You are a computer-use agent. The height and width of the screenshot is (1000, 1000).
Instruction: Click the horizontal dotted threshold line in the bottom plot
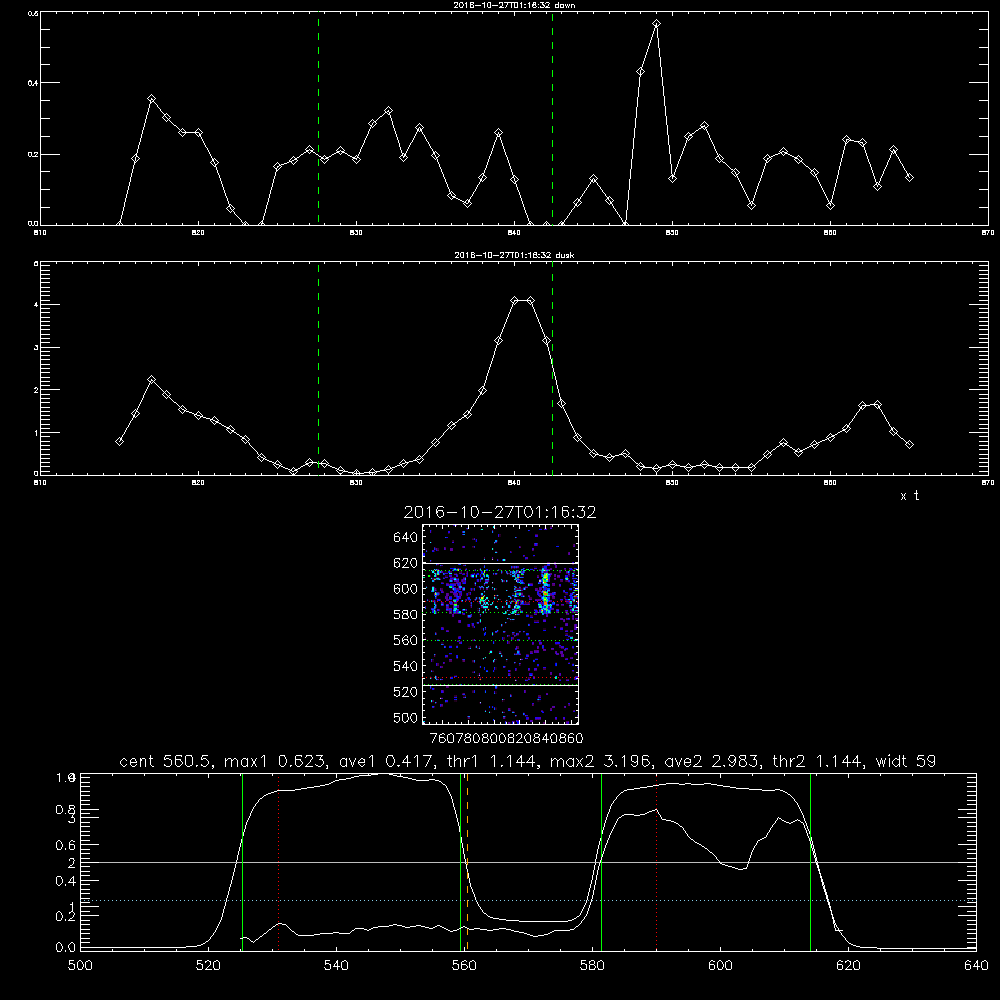point(528,901)
